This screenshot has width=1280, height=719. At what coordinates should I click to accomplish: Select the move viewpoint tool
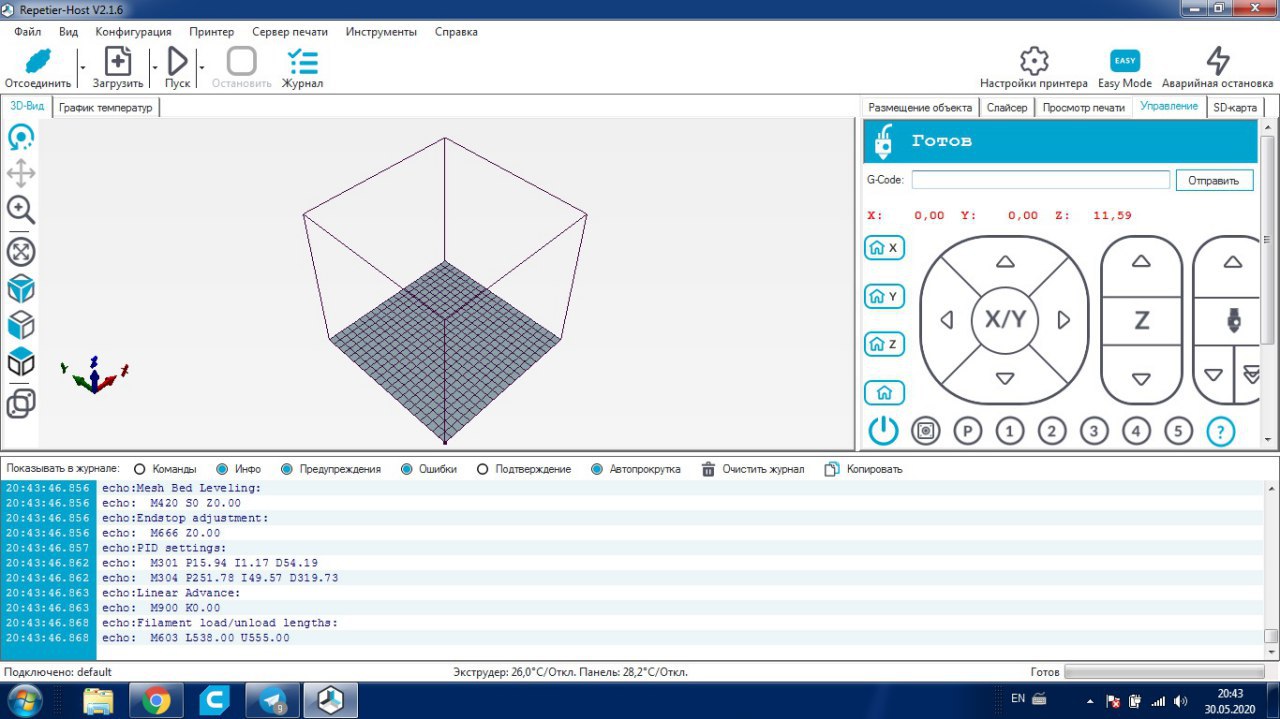pos(21,173)
